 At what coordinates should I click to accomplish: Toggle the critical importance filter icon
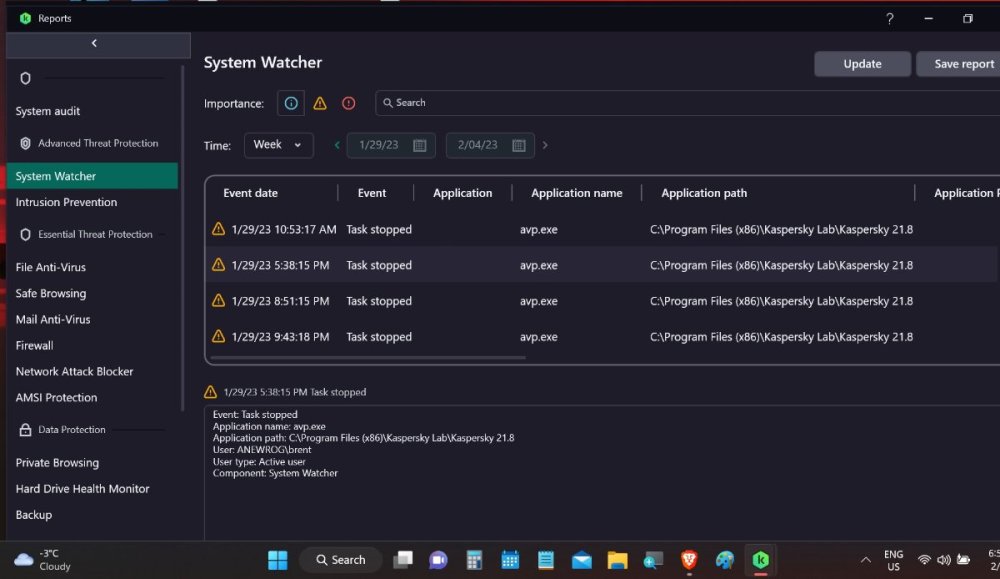point(348,103)
